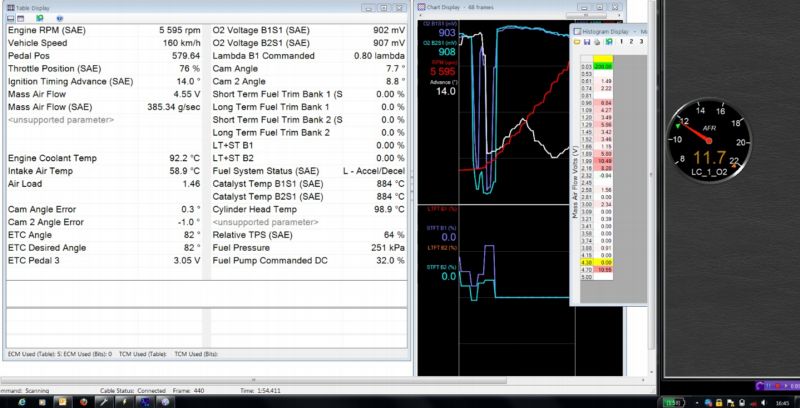Switch to histogram page 3
The image size is (800, 408).
[642, 41]
